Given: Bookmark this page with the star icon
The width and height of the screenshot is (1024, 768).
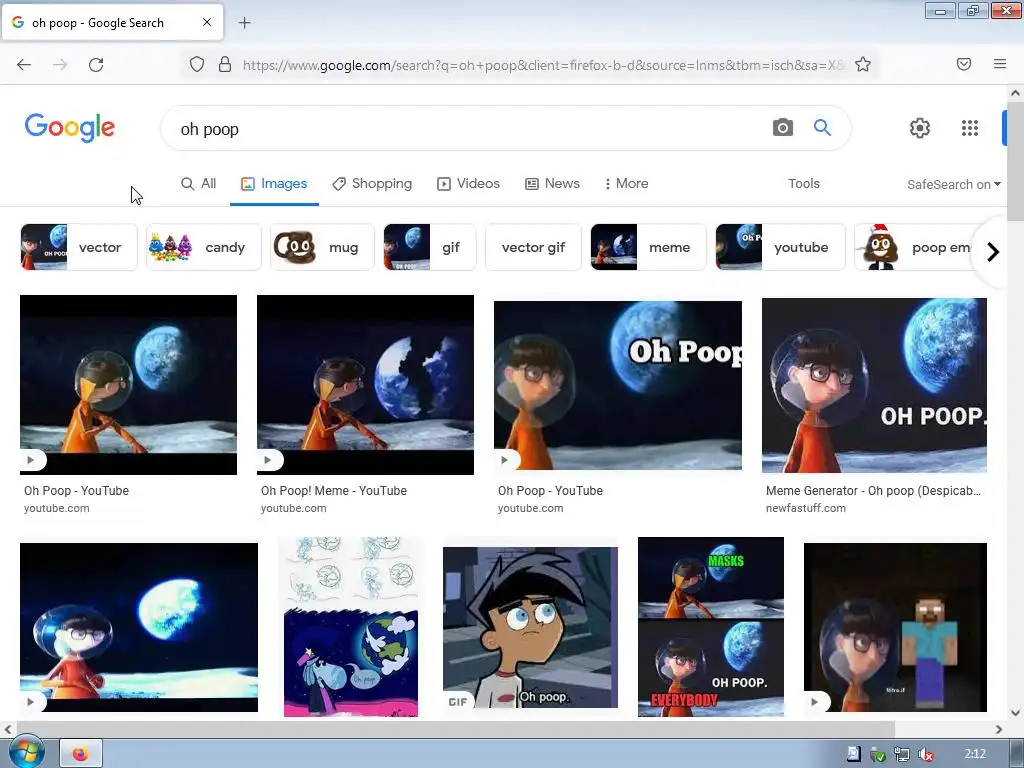Looking at the screenshot, I should coord(863,65).
